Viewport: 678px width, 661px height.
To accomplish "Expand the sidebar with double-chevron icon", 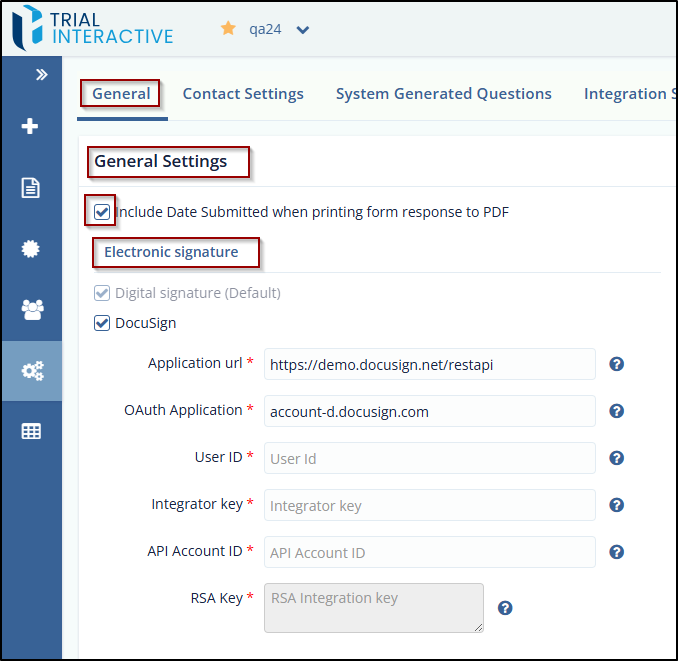I will [42, 75].
